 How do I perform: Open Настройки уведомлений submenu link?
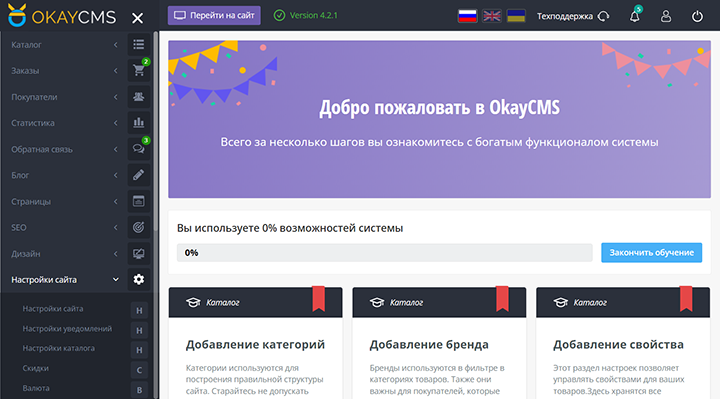coord(67,329)
